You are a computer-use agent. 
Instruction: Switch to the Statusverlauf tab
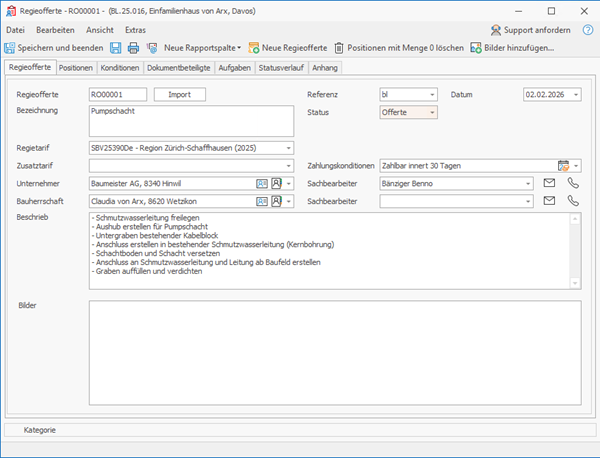281,68
